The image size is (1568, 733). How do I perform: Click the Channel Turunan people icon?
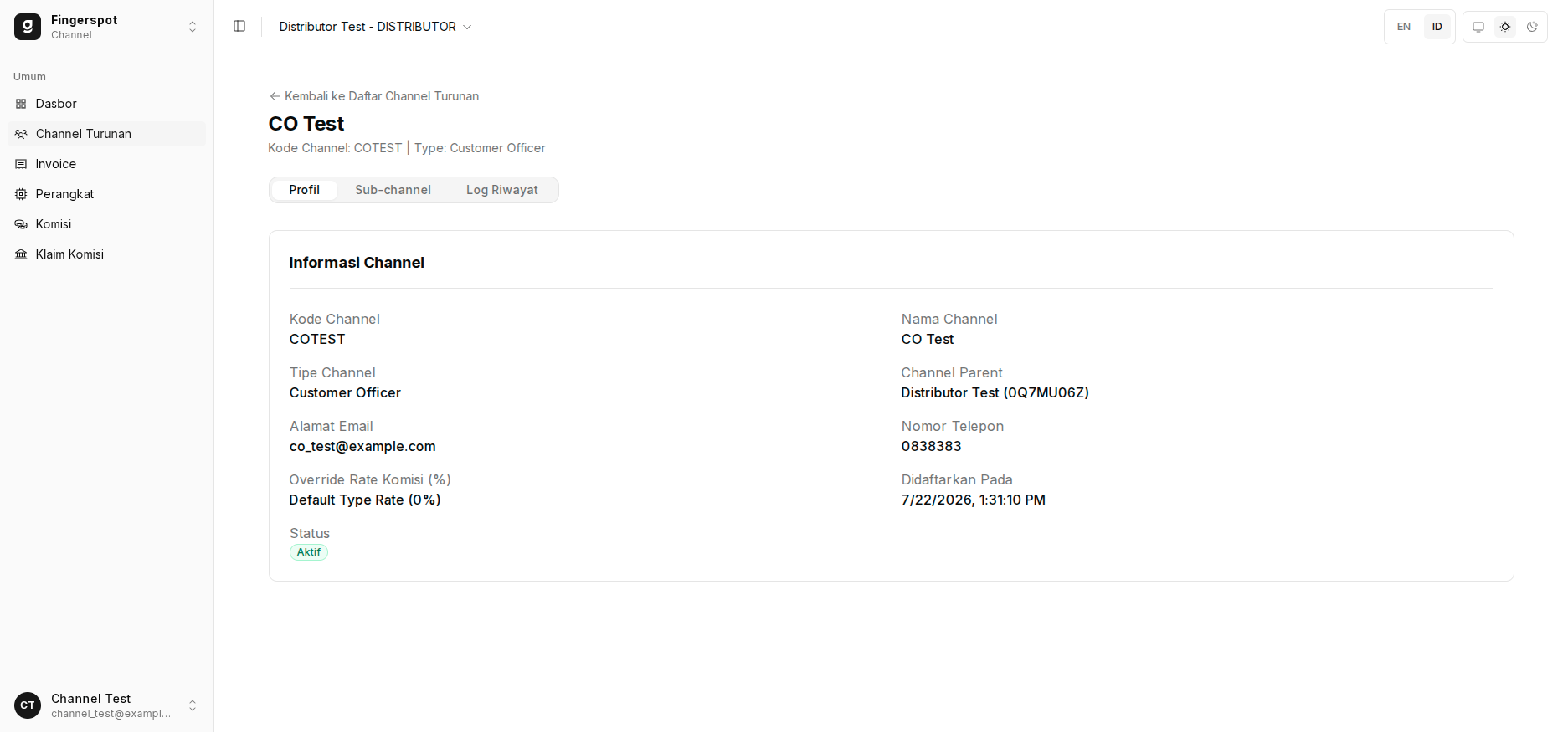[x=21, y=134]
